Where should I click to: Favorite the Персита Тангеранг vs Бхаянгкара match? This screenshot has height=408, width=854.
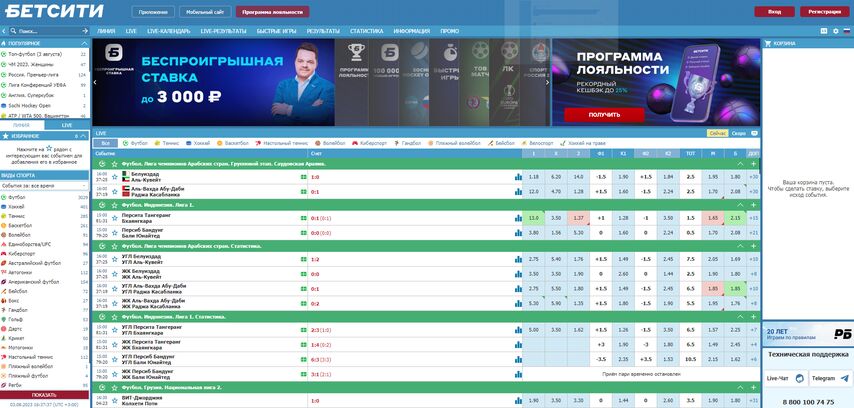[114, 218]
